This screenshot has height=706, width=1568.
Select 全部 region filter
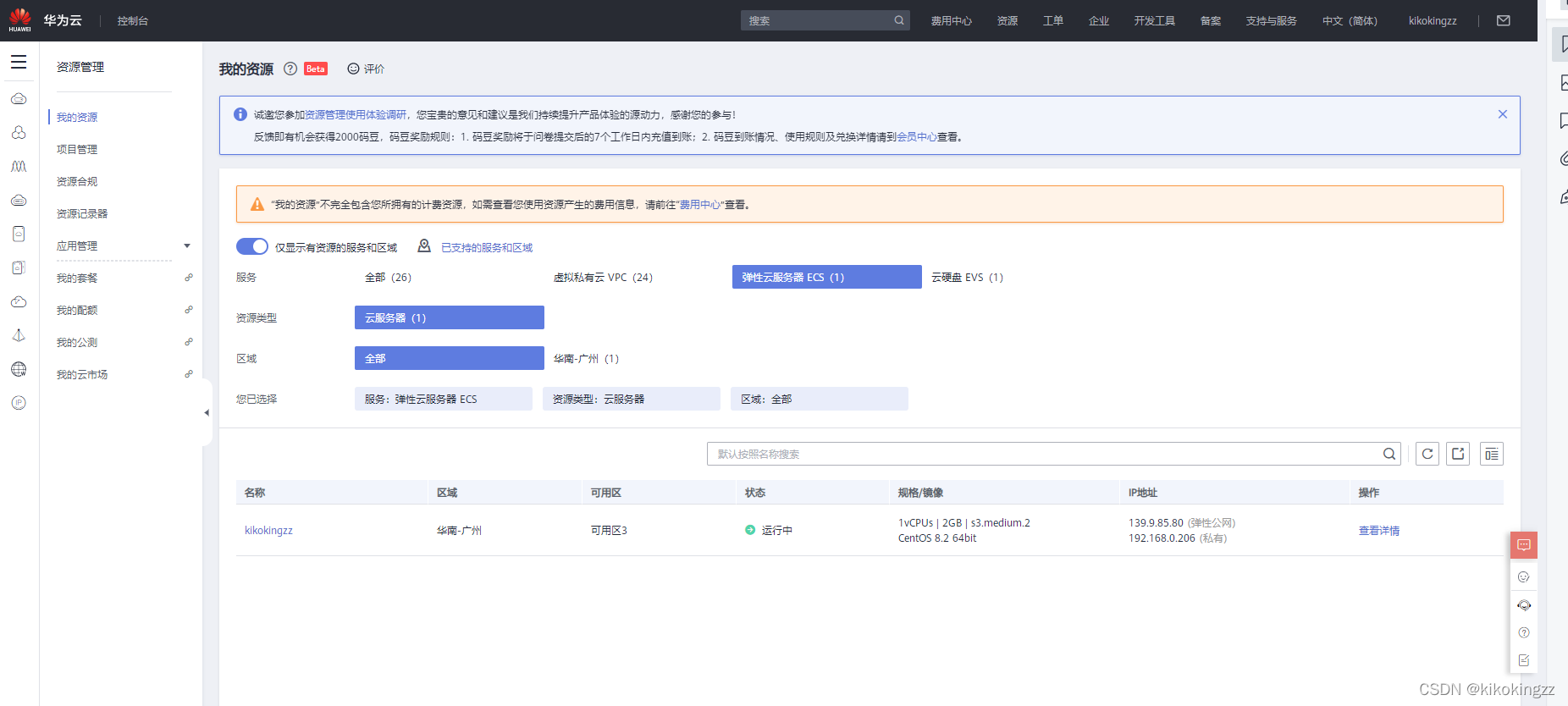click(x=450, y=358)
